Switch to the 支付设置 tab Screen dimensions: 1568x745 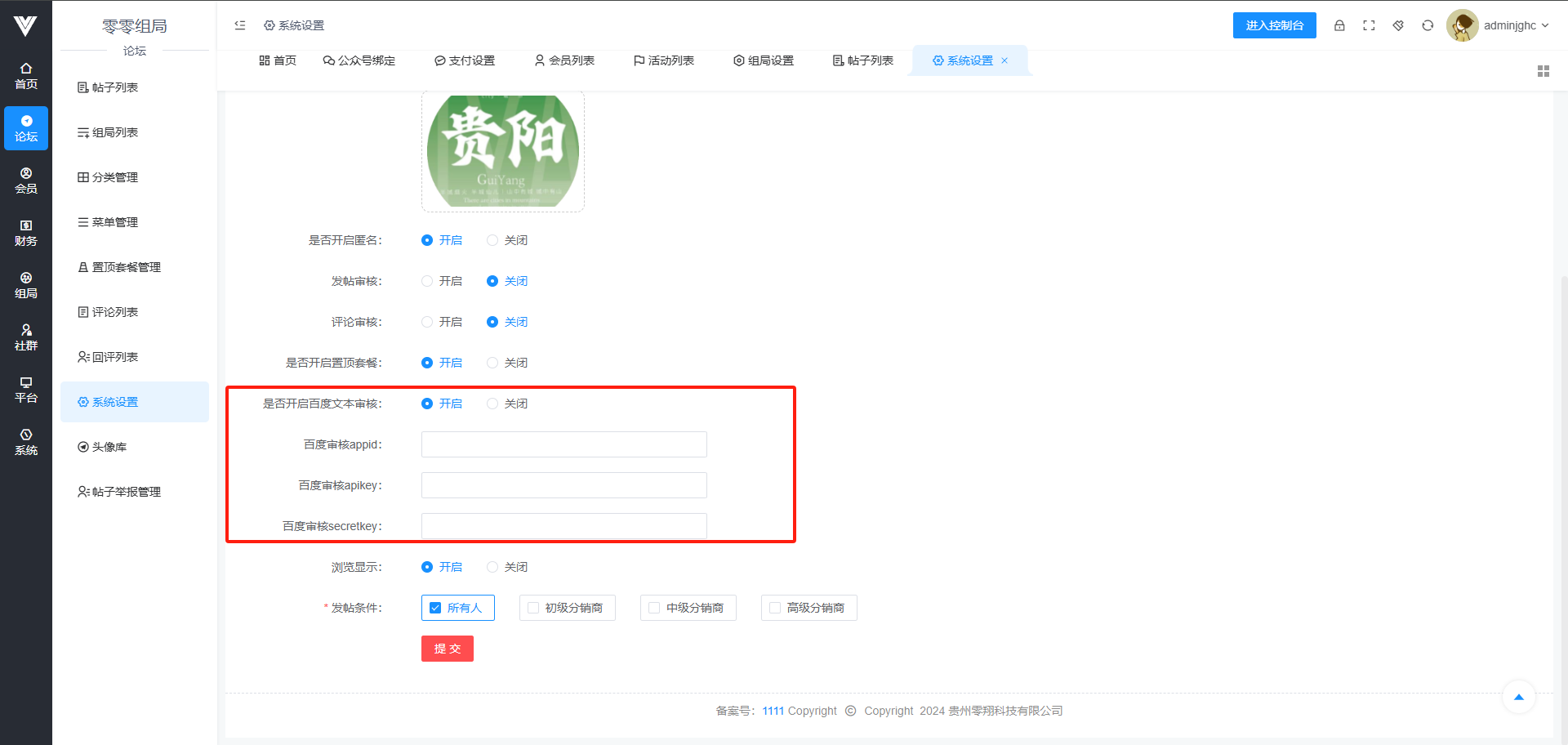coord(465,60)
